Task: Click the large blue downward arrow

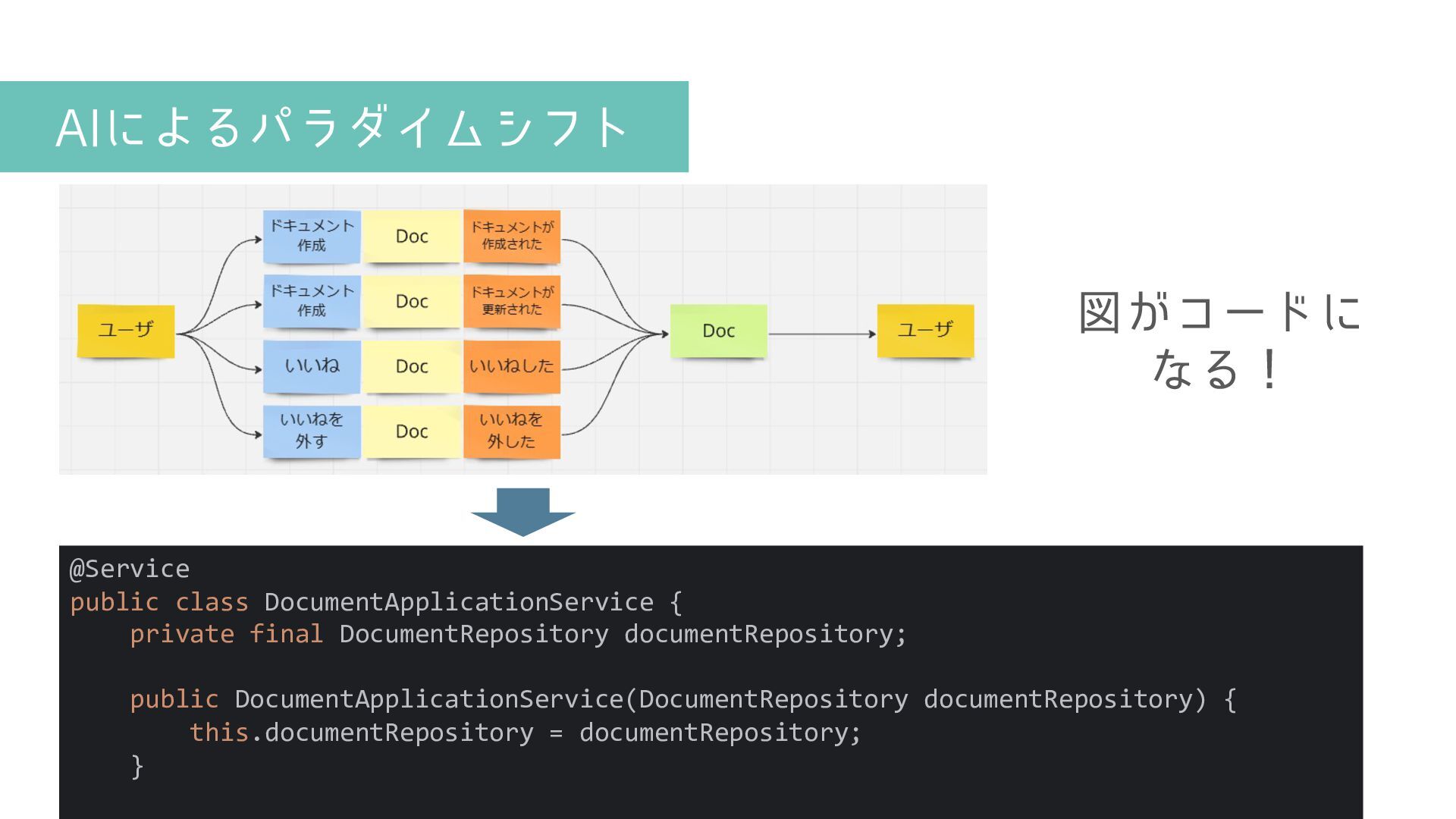Action: 523,512
